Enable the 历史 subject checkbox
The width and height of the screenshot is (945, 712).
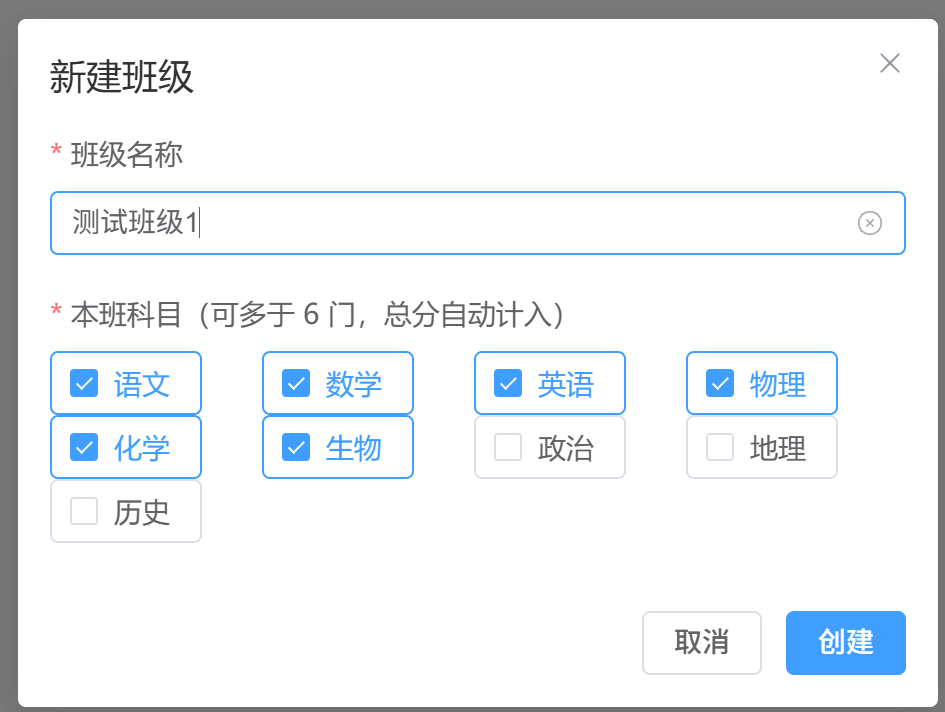[84, 511]
